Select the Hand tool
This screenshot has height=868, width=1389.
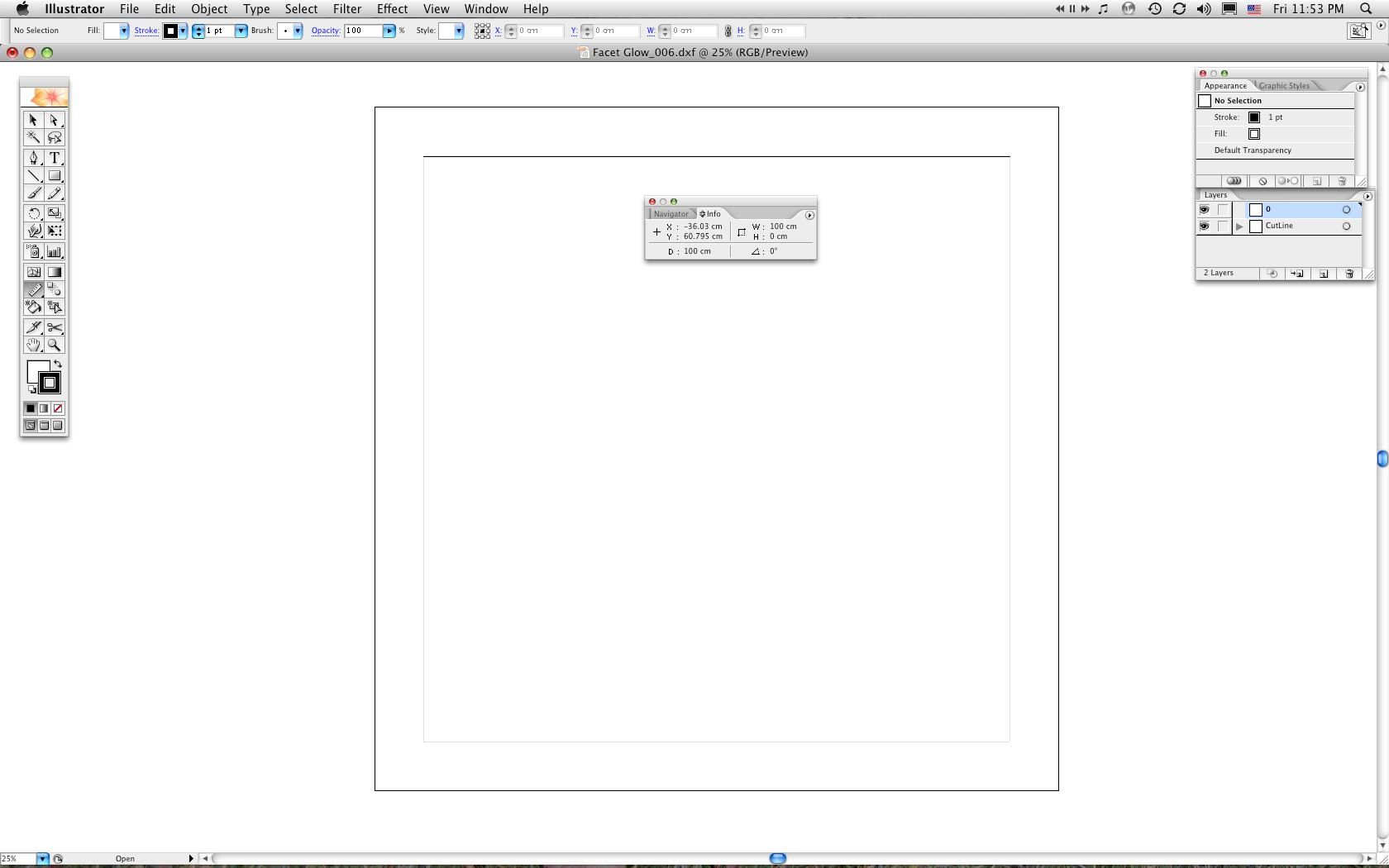tap(33, 346)
